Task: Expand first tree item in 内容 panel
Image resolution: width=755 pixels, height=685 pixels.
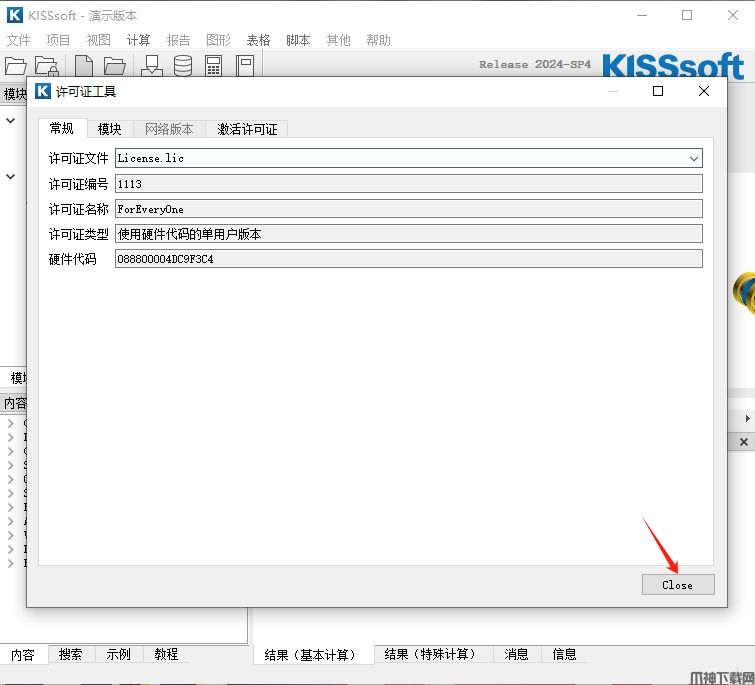Action: [x=11, y=423]
